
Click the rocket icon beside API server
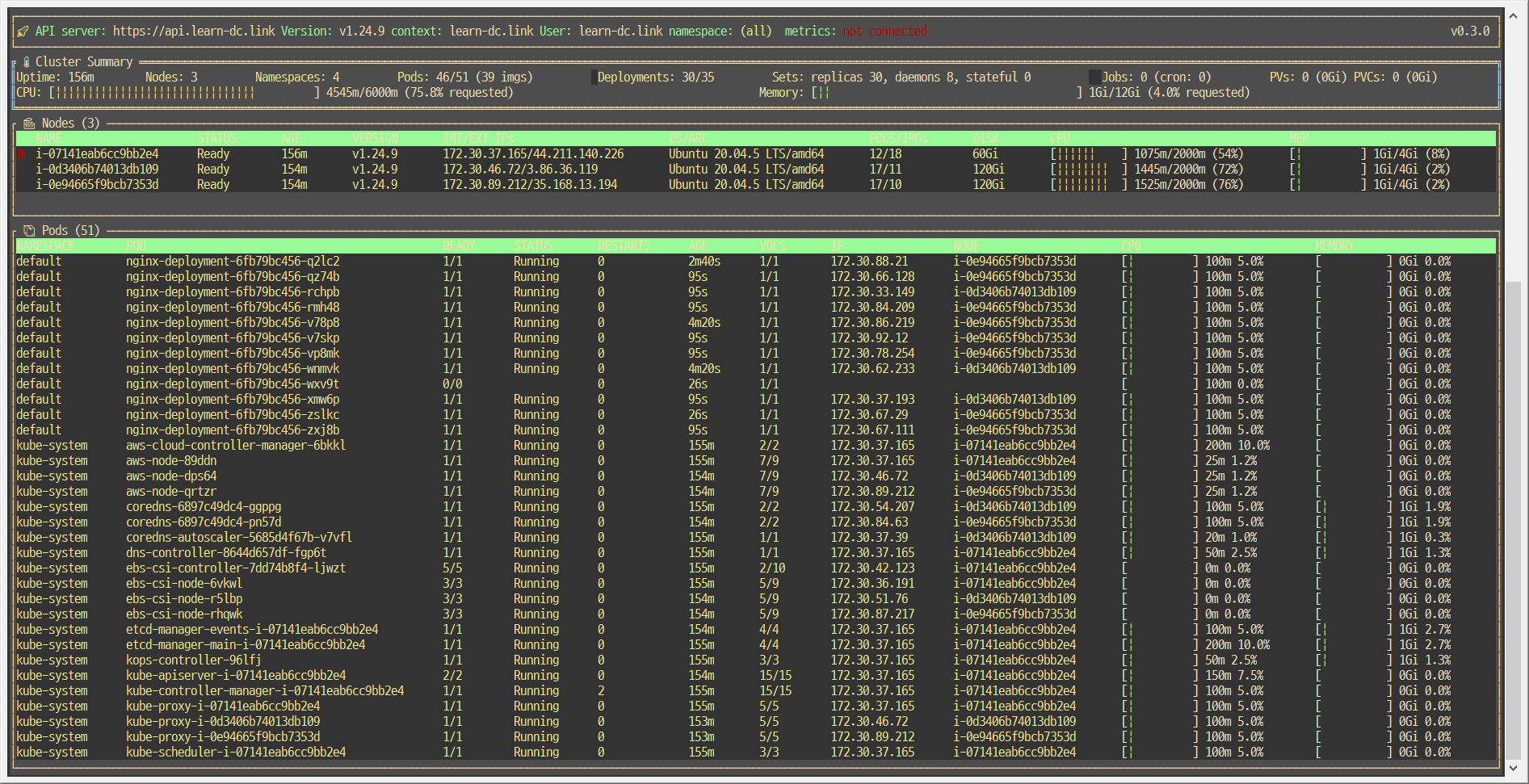coord(22,31)
